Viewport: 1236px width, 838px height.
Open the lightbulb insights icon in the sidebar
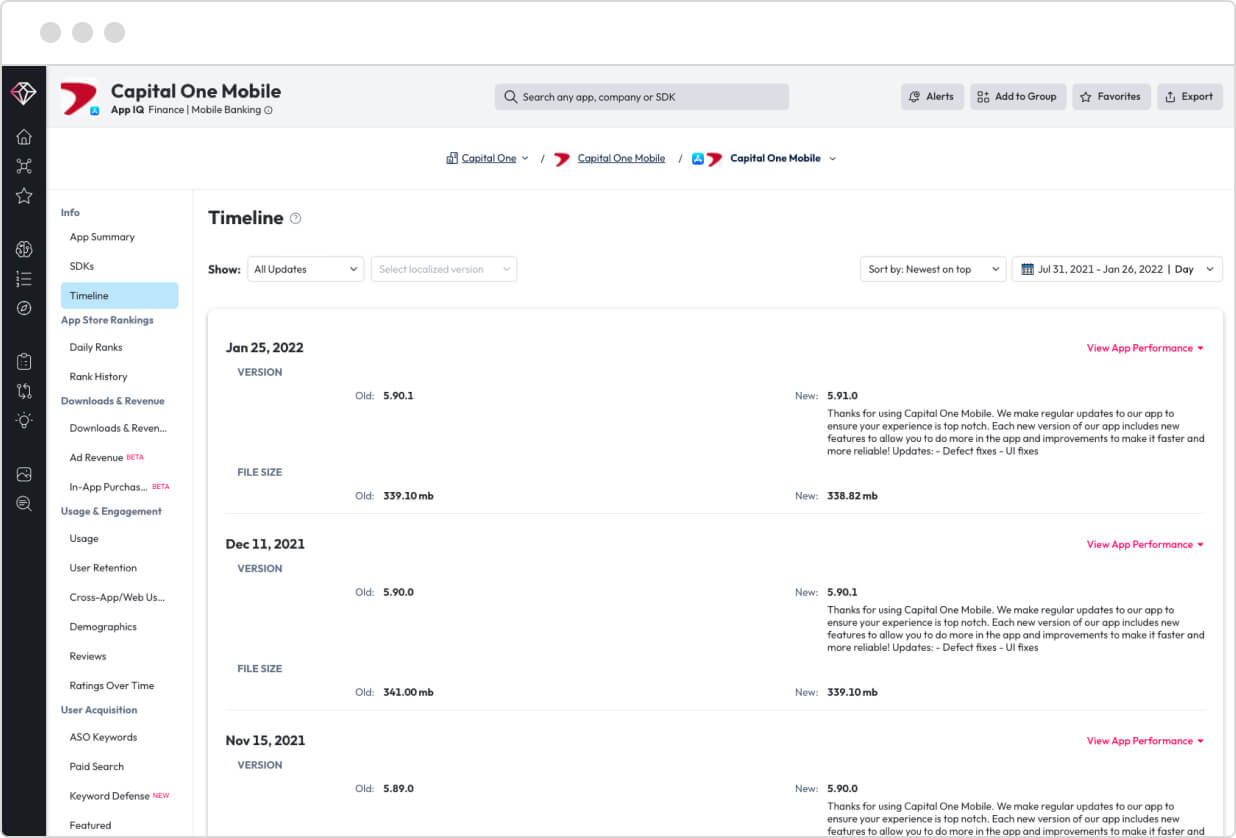[24, 420]
